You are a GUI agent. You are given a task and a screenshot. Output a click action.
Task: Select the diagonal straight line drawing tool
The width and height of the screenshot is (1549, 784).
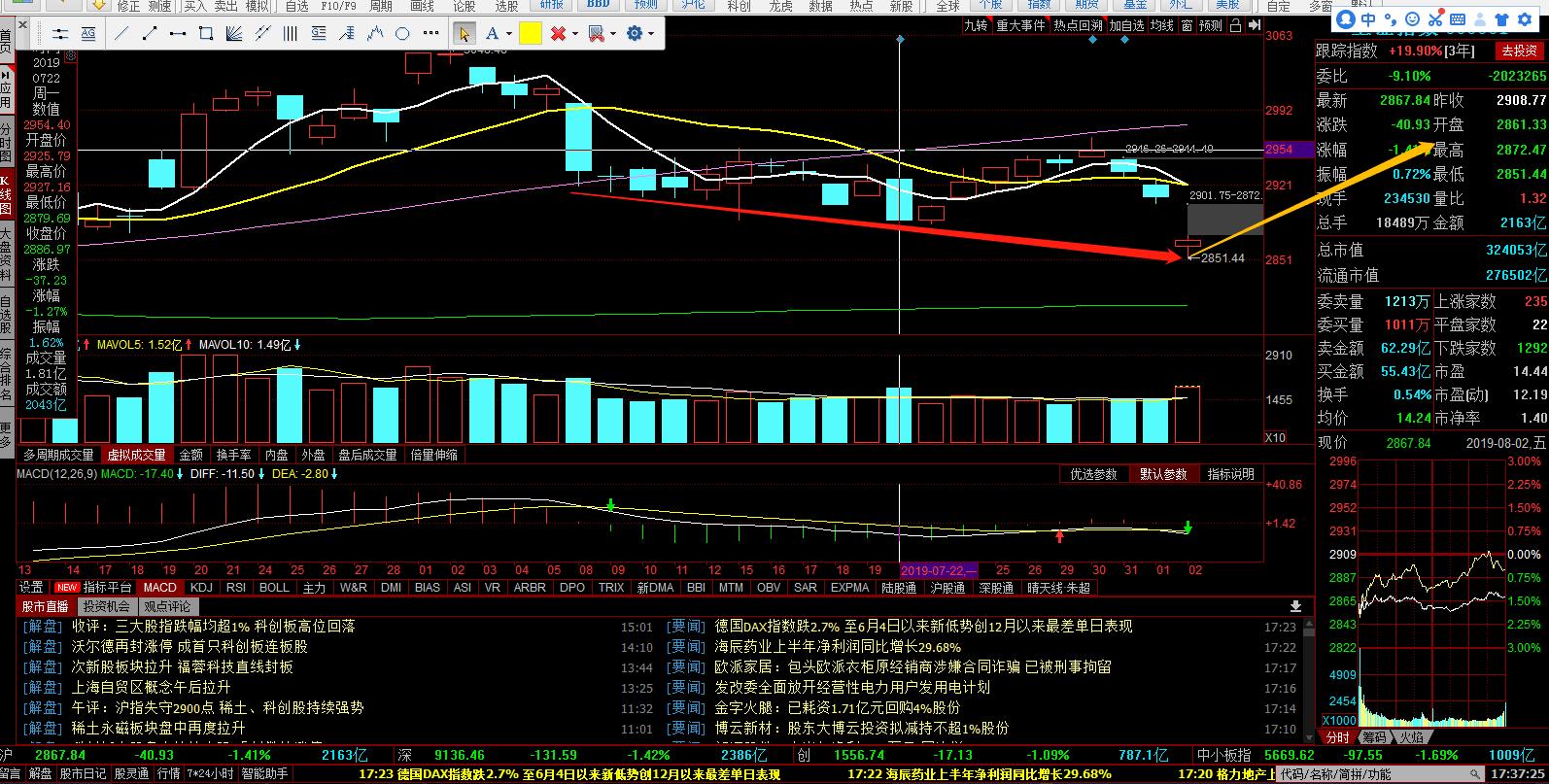click(x=120, y=33)
